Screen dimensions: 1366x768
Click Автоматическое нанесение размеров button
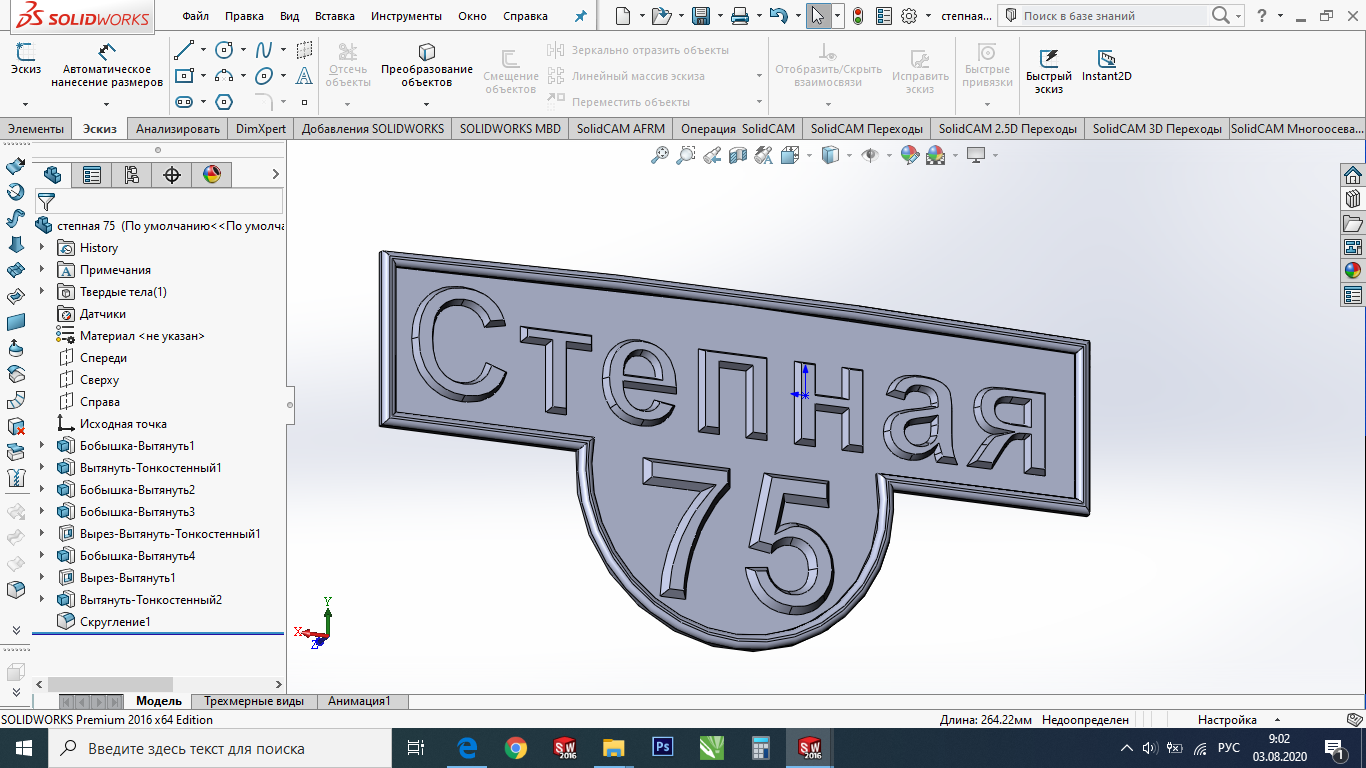(x=107, y=66)
